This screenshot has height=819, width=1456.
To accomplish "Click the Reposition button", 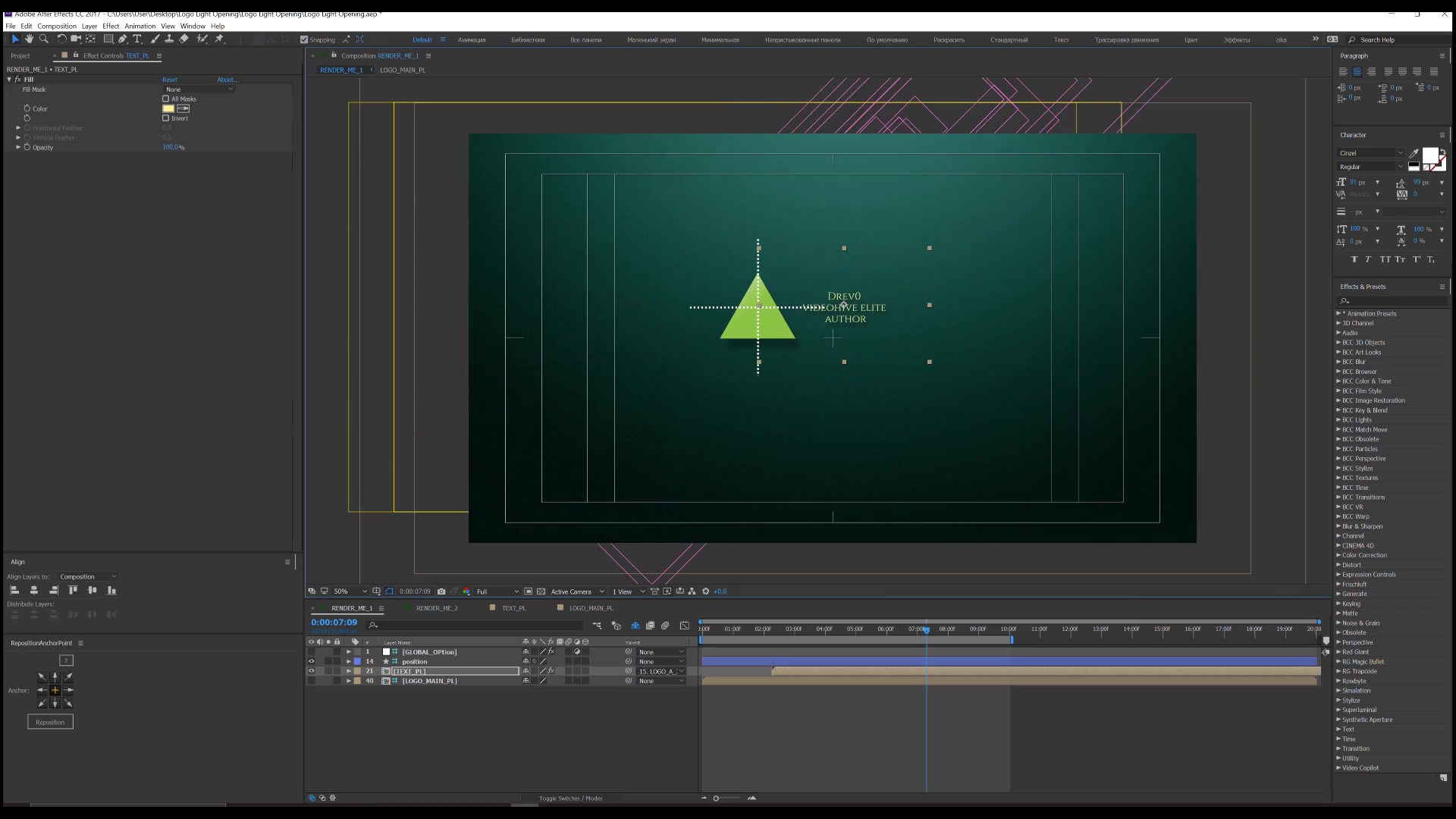I will coord(50,722).
